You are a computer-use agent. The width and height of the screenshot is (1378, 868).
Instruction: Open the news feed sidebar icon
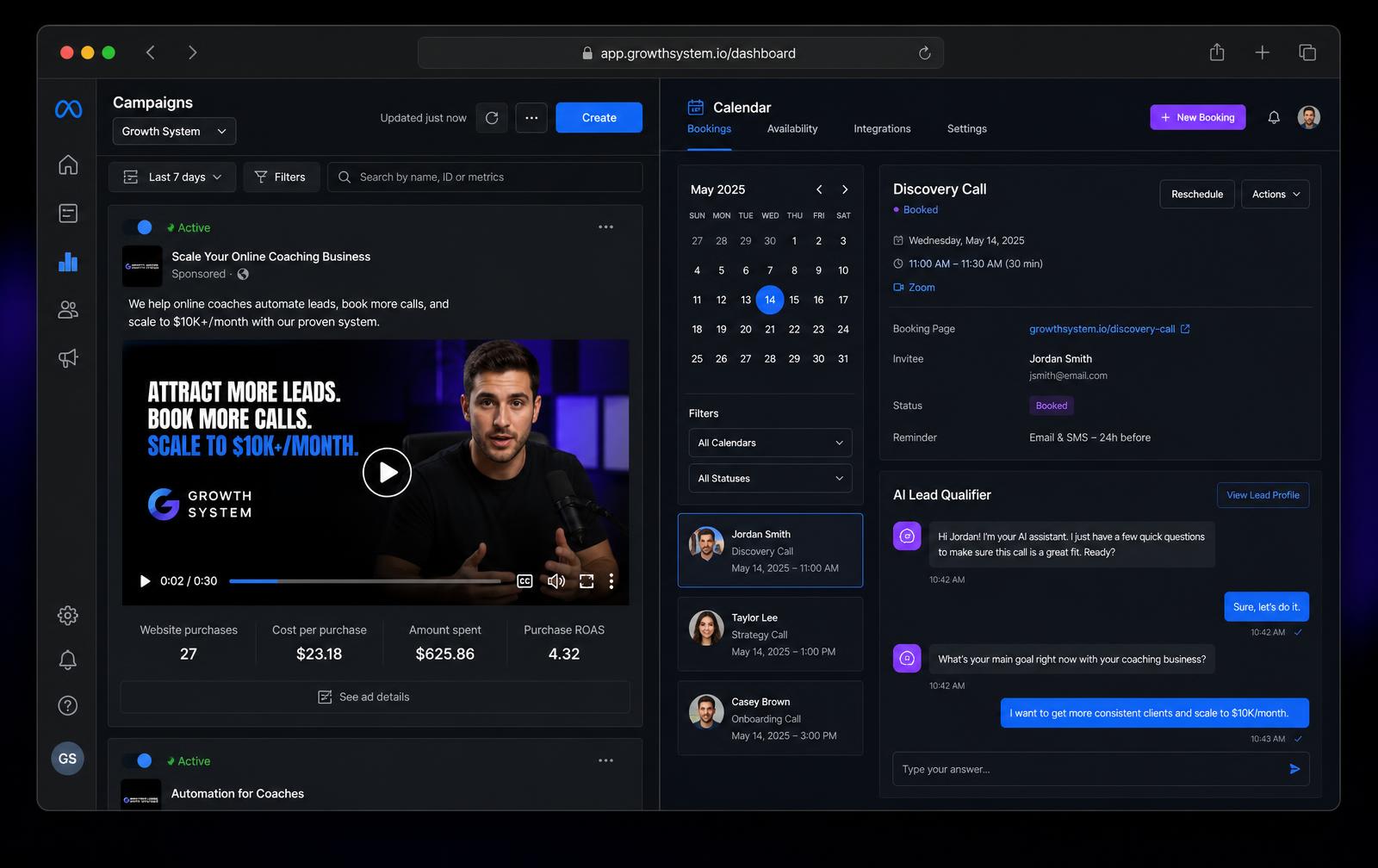68,213
